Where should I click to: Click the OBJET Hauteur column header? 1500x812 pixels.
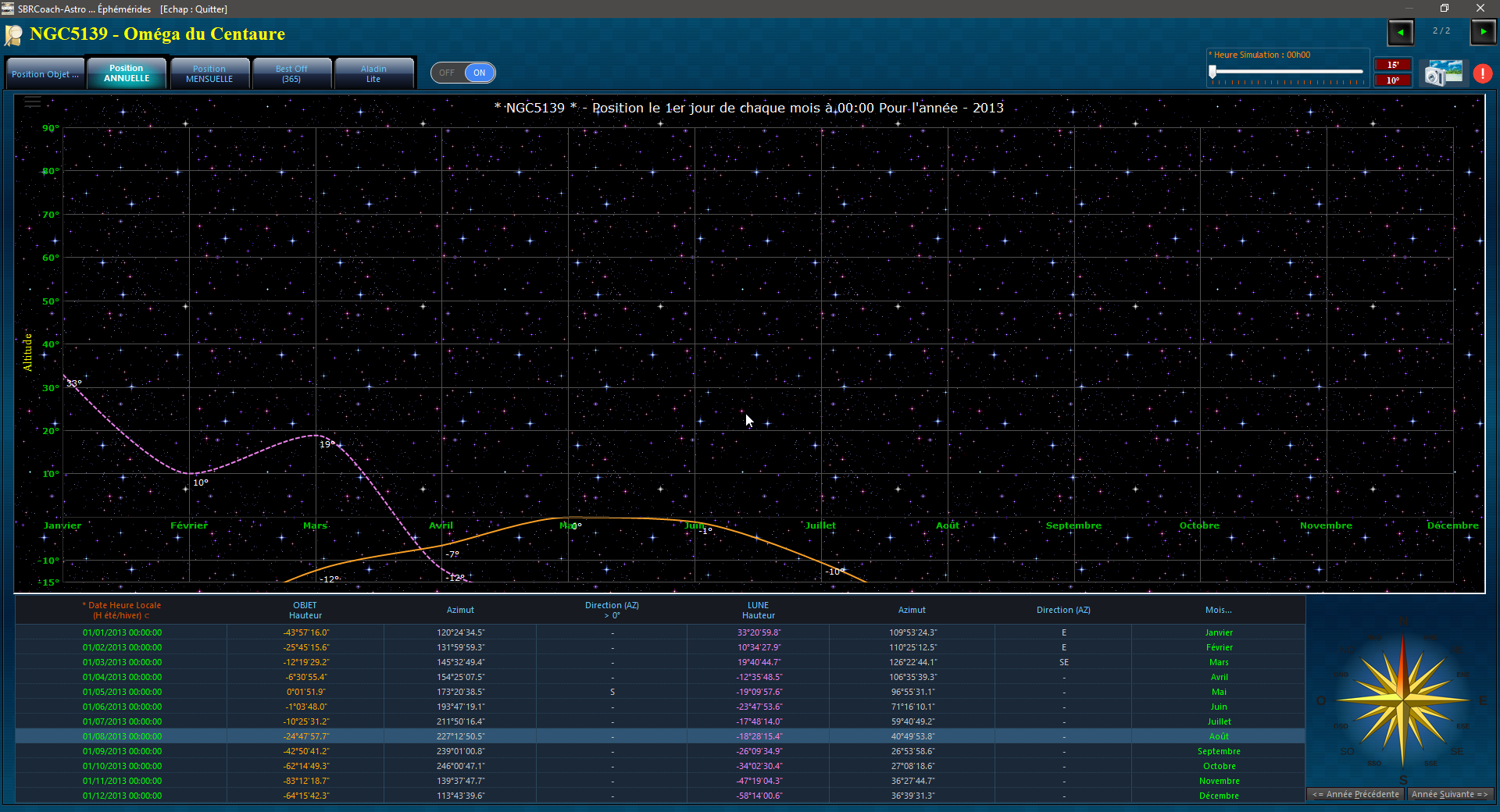click(305, 610)
